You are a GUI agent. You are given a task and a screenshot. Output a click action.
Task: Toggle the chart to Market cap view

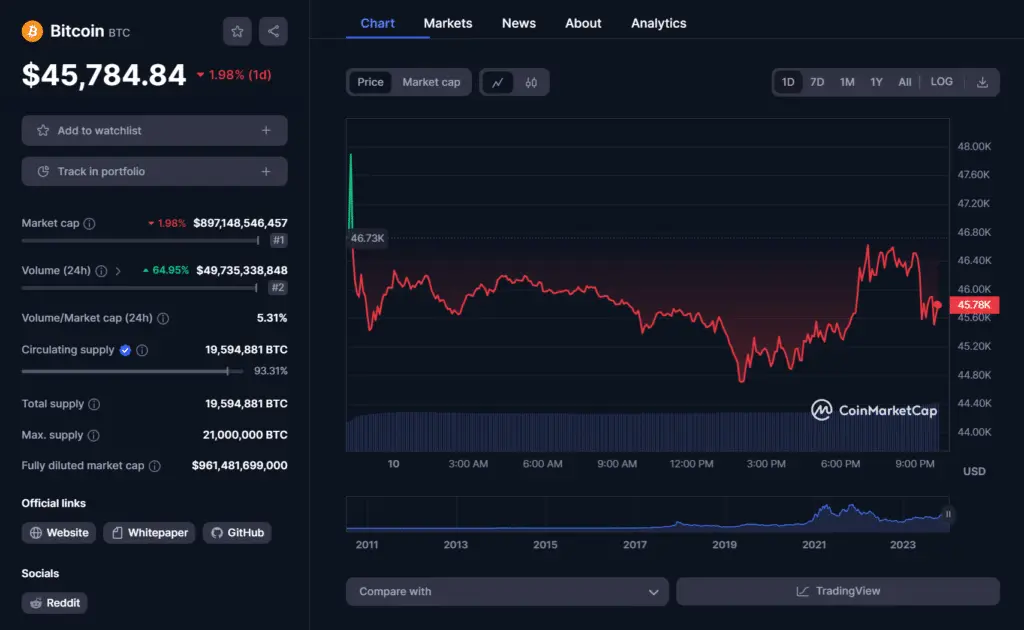[x=430, y=82]
